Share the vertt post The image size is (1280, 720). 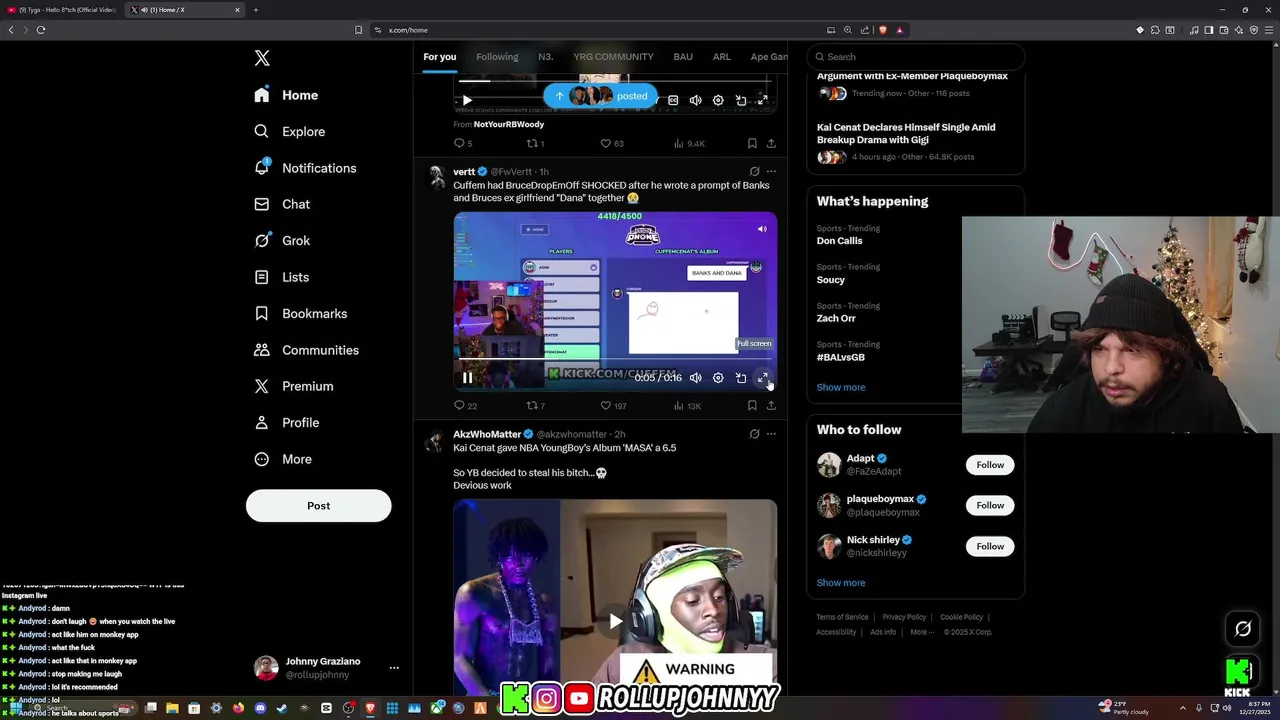pos(771,406)
